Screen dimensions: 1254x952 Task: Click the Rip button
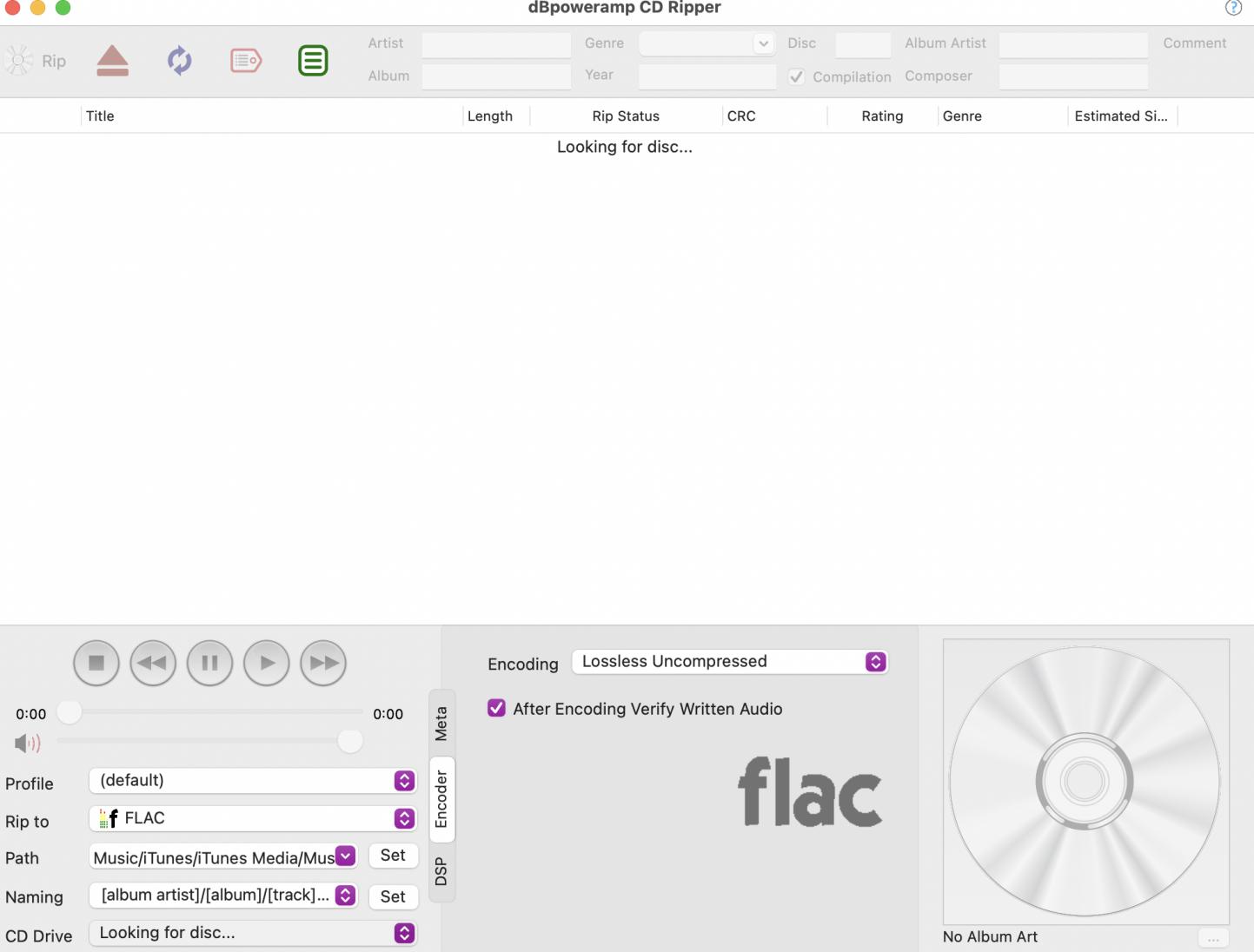point(36,61)
